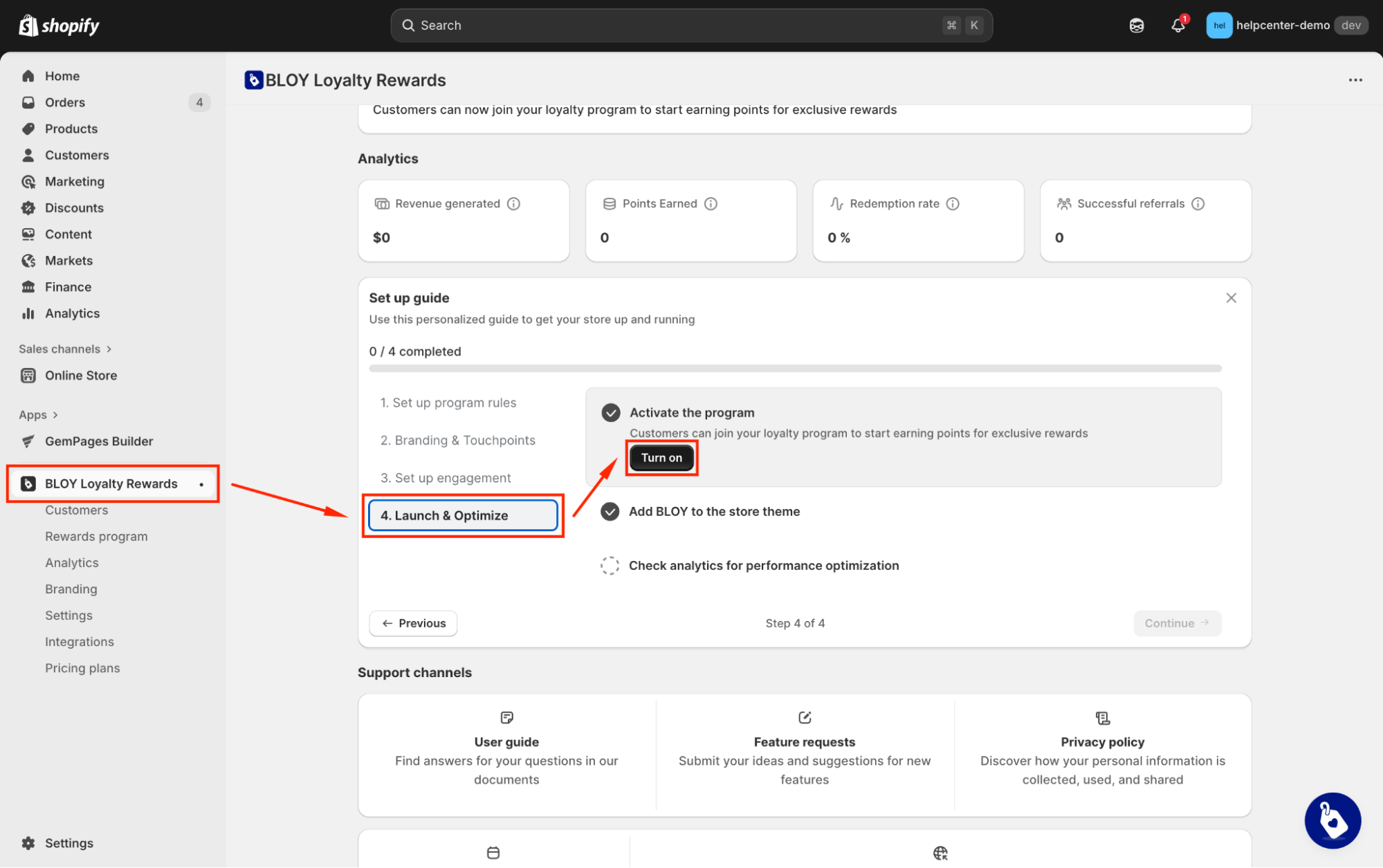Toggle the Add BLOY to store theme checkmark

pos(610,512)
